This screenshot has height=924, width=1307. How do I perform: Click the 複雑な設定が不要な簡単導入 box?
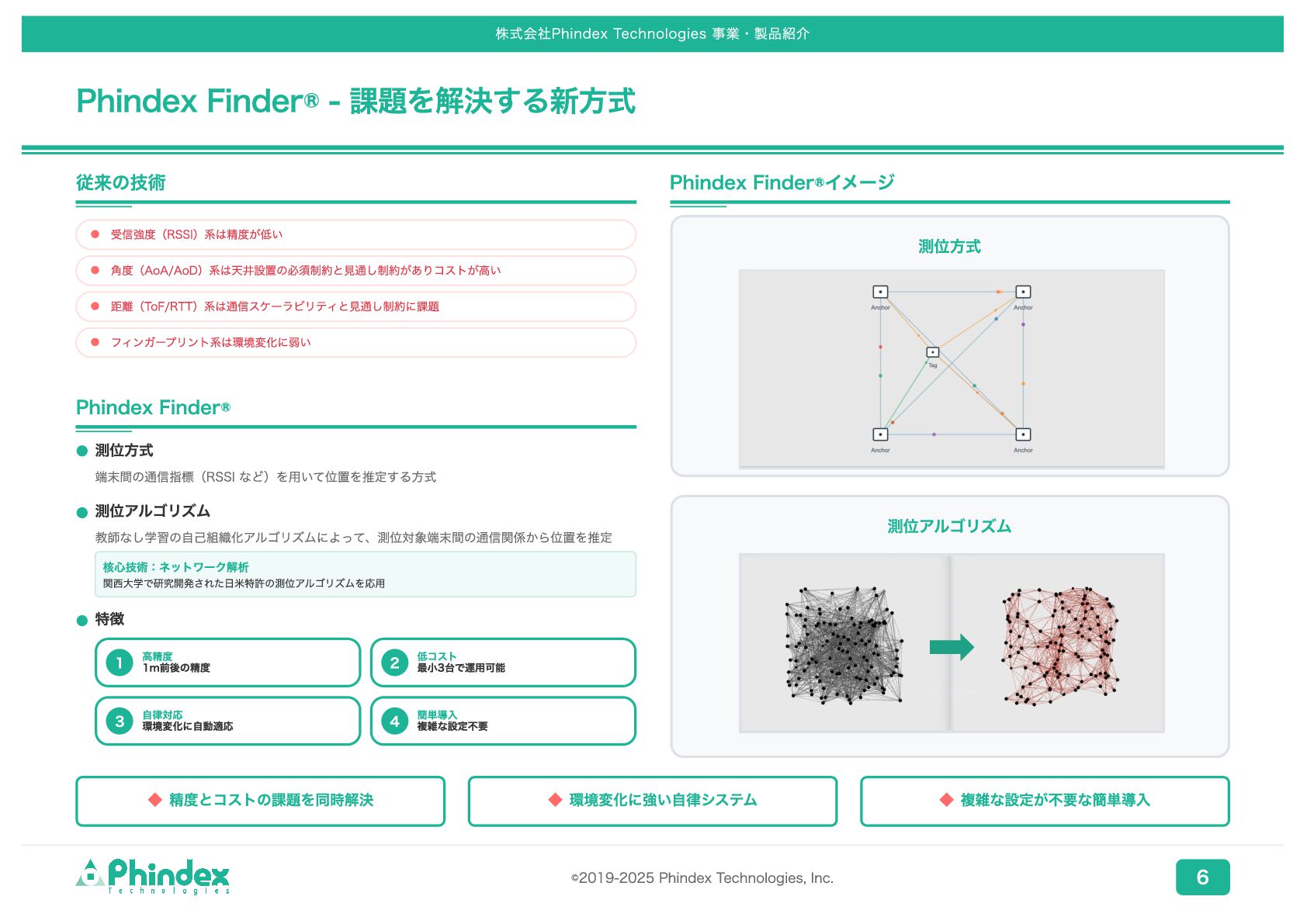pyautogui.click(x=1045, y=801)
